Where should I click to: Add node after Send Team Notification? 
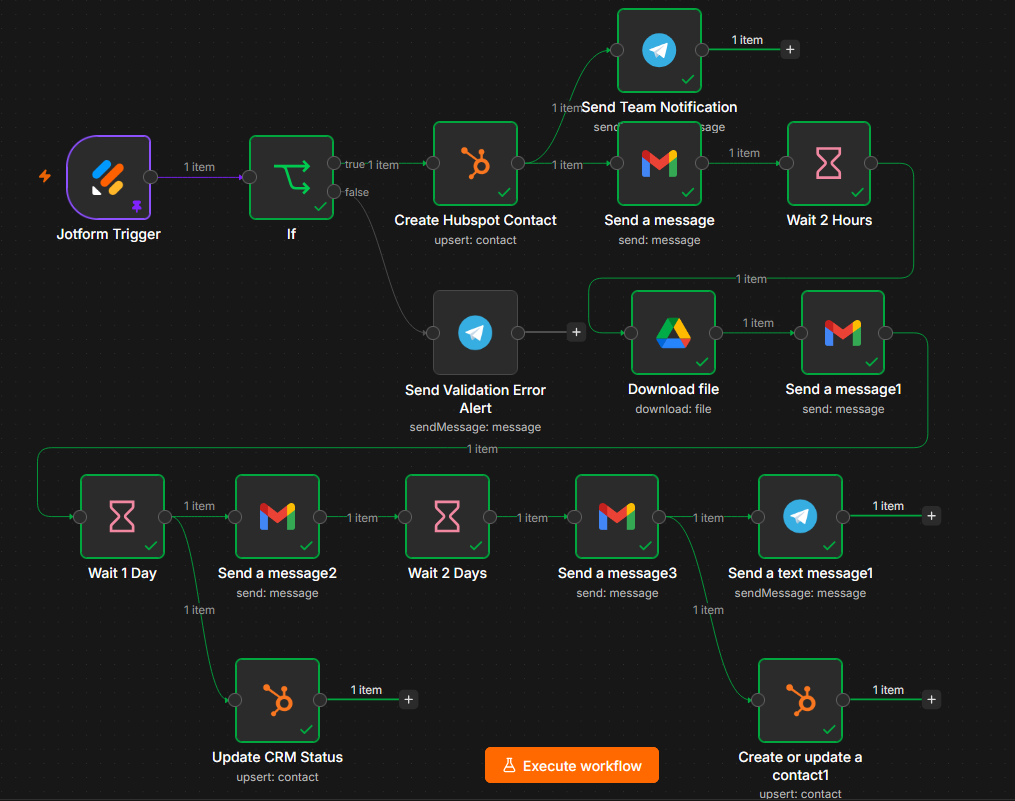790,49
